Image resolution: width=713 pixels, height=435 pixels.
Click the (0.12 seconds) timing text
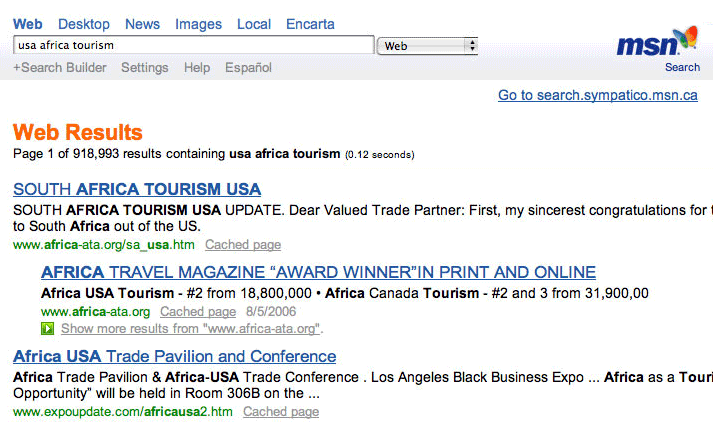pyautogui.click(x=380, y=155)
